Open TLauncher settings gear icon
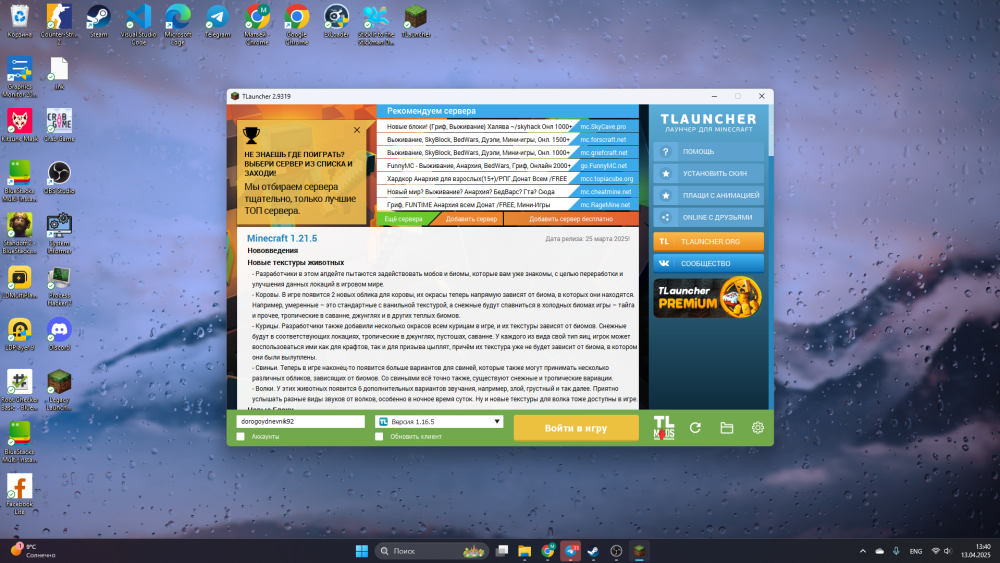Viewport: 1000px width, 563px height. click(x=758, y=428)
